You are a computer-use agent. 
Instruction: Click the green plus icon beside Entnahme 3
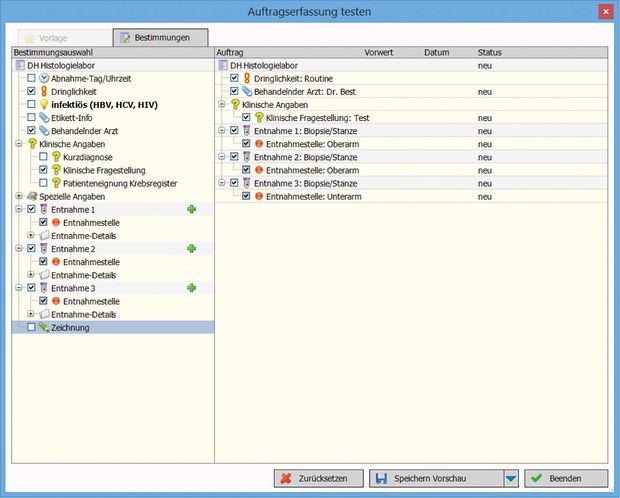coord(192,288)
